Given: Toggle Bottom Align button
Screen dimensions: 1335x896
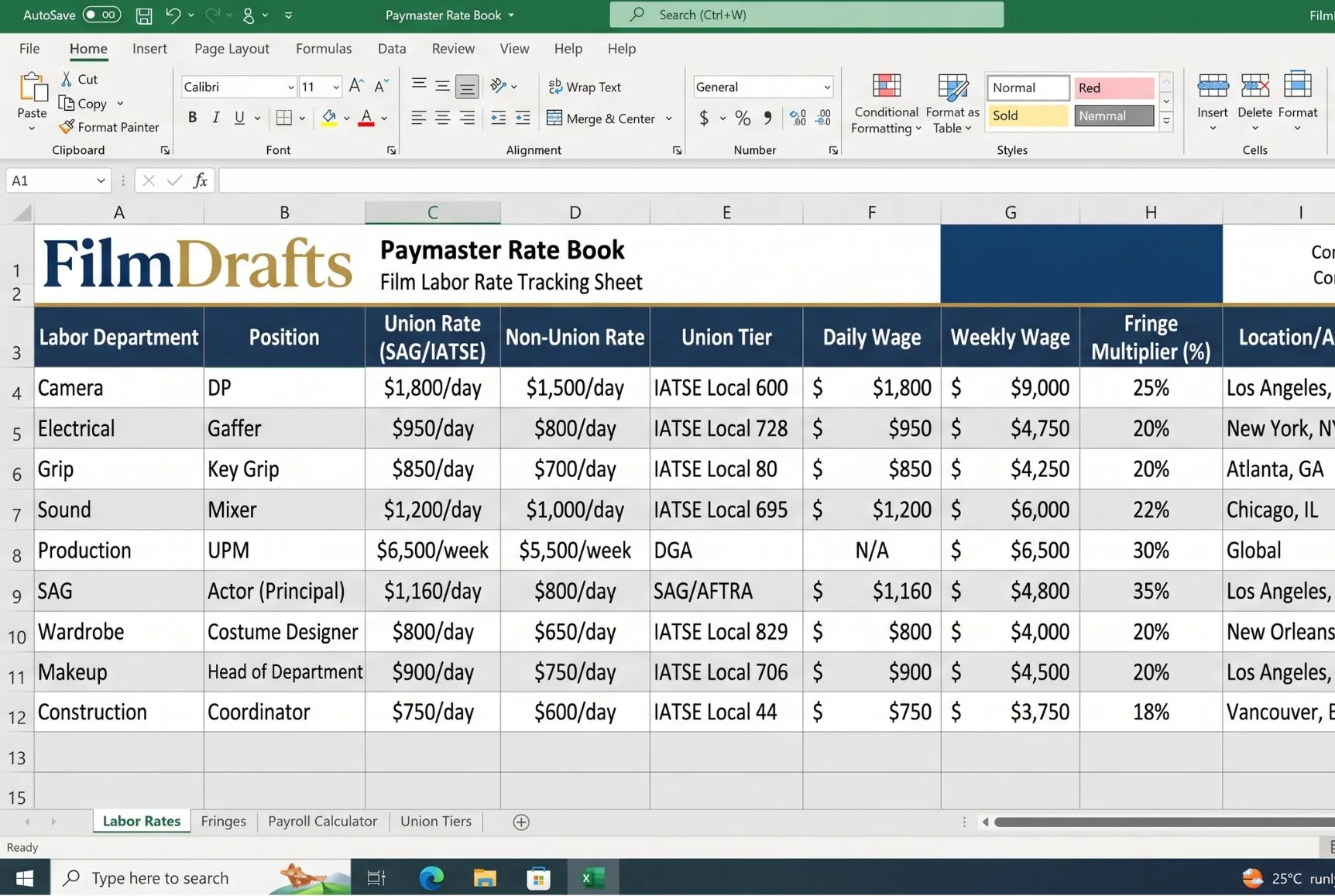Looking at the screenshot, I should [x=467, y=86].
